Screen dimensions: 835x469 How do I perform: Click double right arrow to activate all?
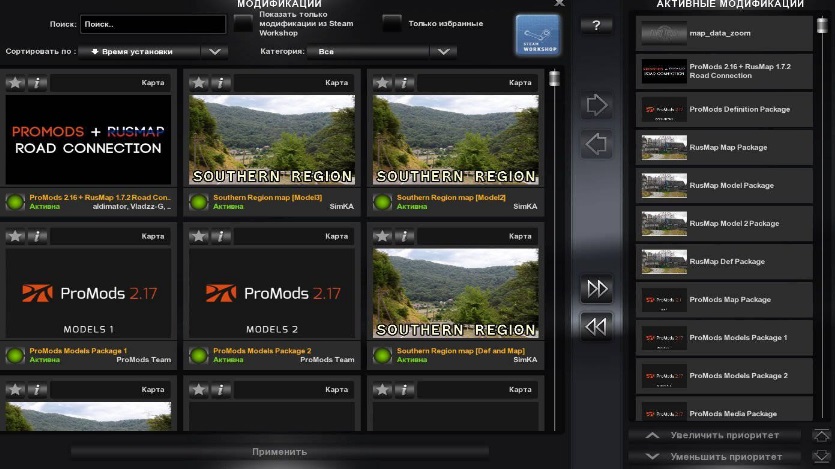click(597, 289)
